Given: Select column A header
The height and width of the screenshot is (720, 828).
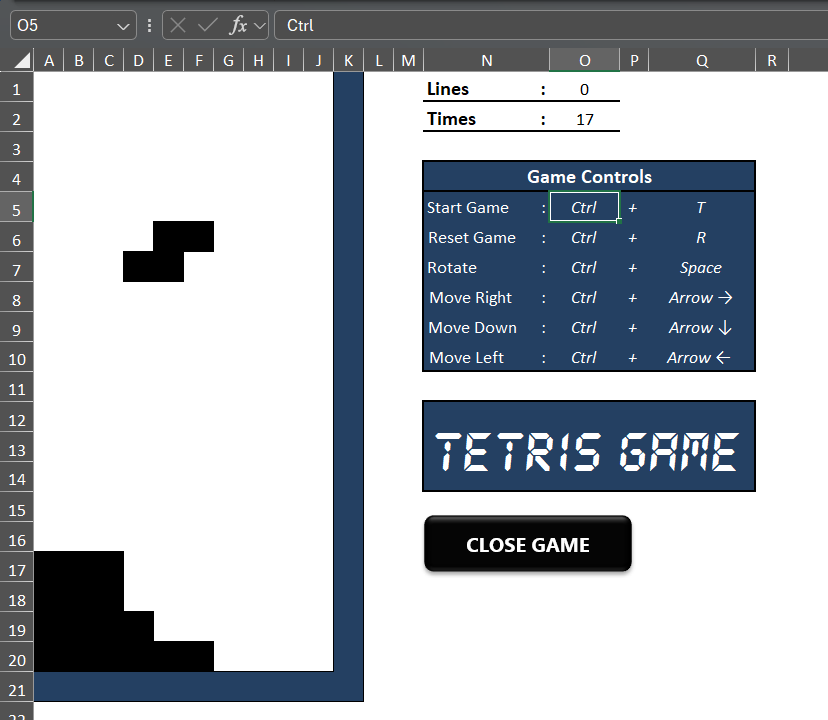Looking at the screenshot, I should pyautogui.click(x=49, y=61).
